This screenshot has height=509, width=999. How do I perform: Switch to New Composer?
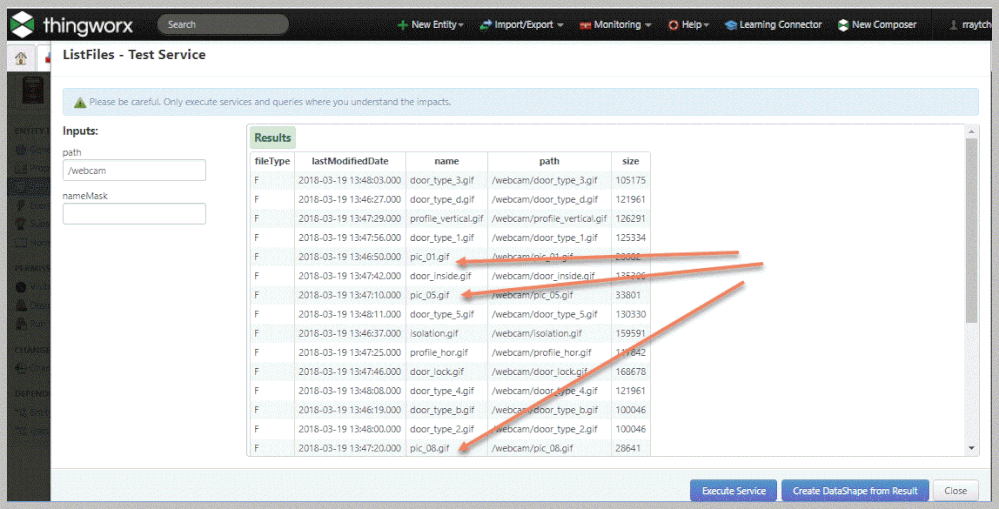[884, 25]
